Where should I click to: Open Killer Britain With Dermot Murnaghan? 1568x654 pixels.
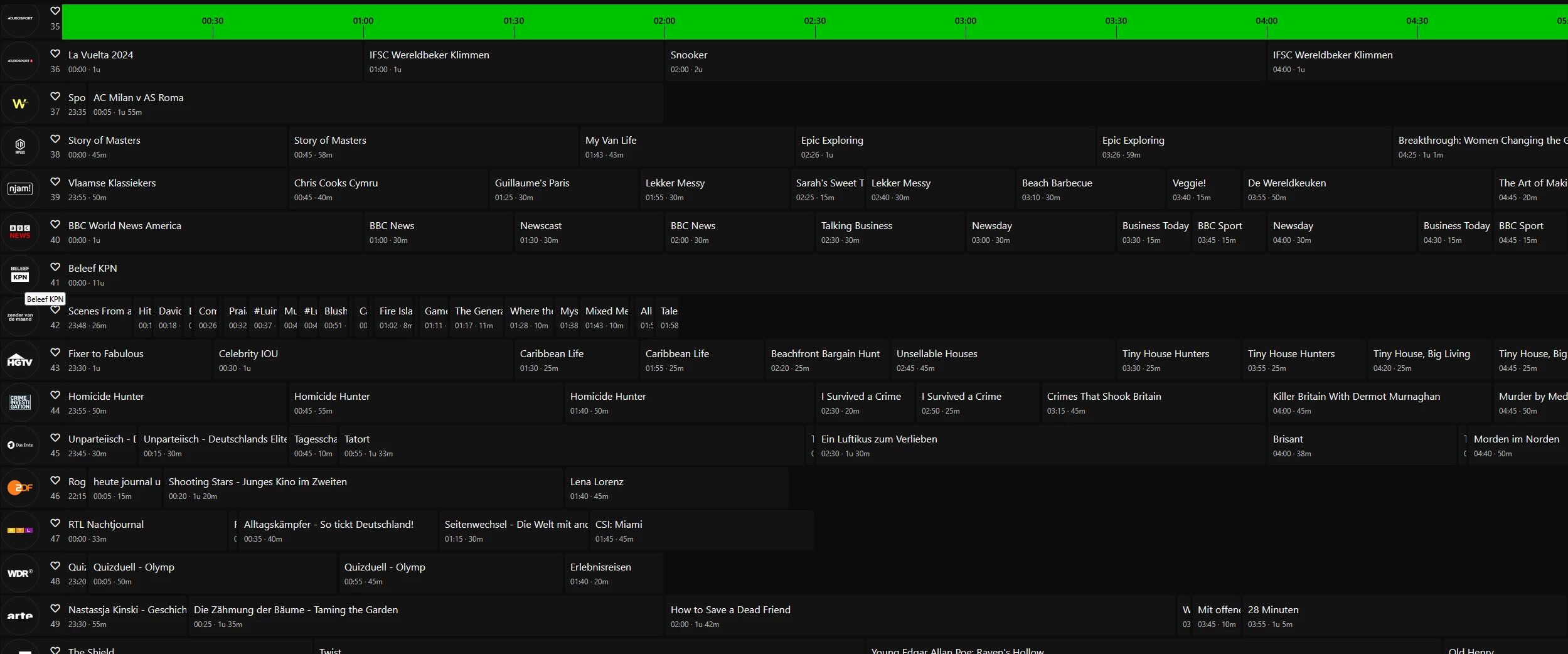1380,403
